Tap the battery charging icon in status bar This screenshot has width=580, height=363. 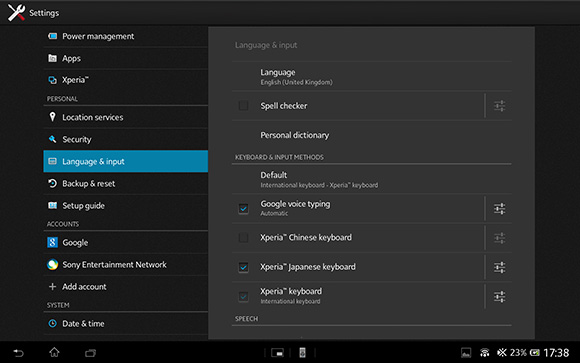coord(535,353)
